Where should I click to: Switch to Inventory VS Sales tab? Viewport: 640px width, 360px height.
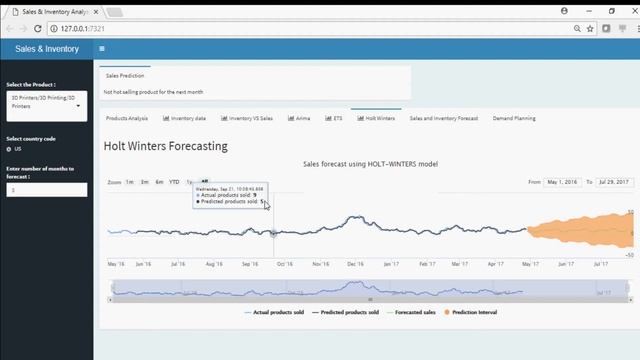point(247,118)
